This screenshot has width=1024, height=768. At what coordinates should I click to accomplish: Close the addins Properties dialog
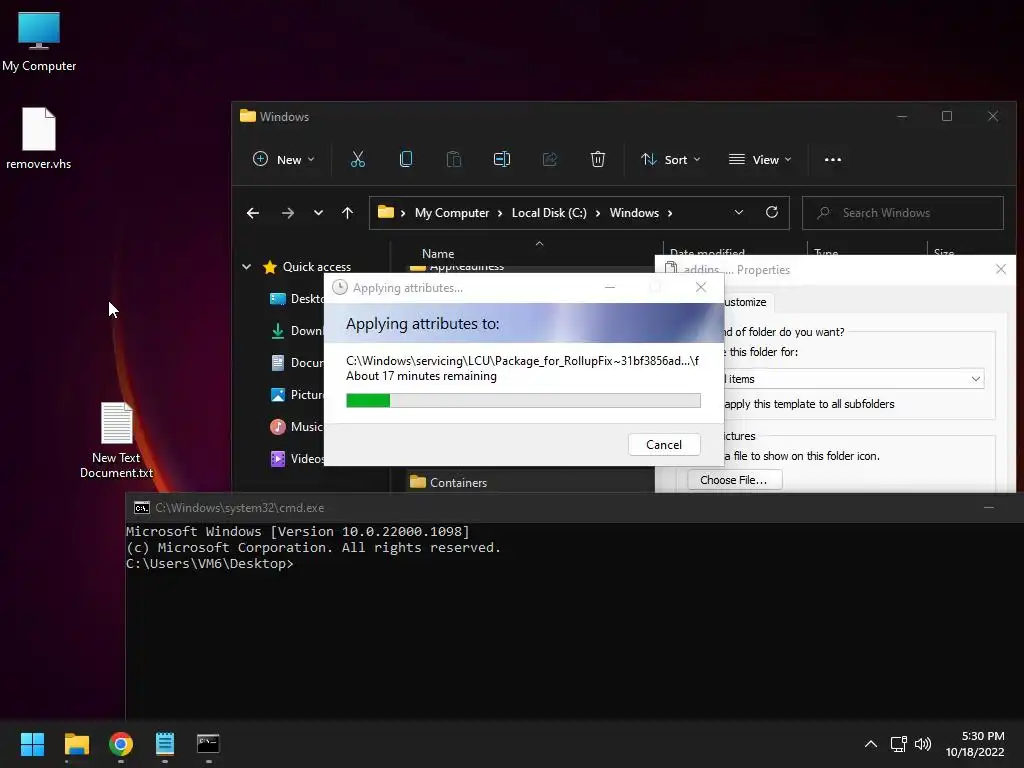pos(1000,269)
